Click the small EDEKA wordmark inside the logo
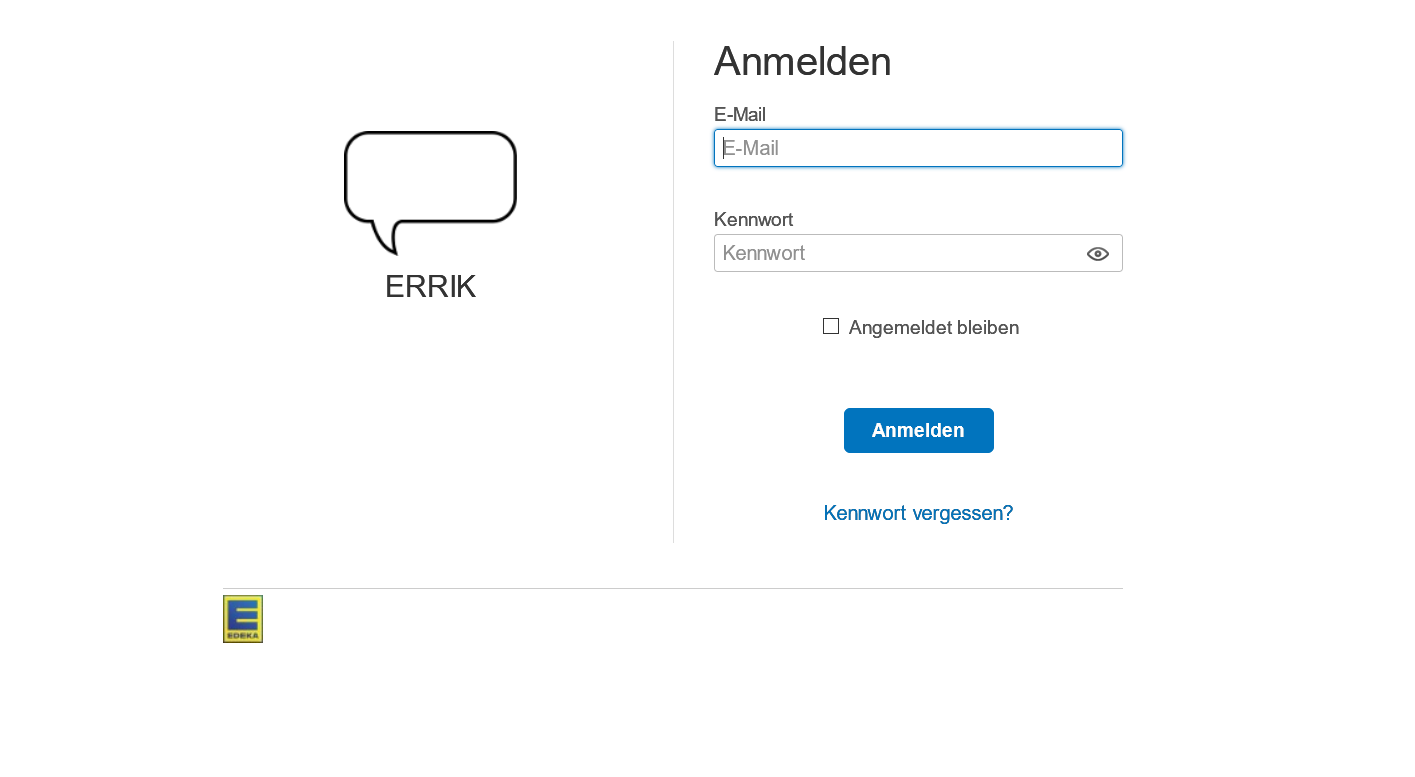Image resolution: width=1415 pixels, height=777 pixels. coord(243,635)
